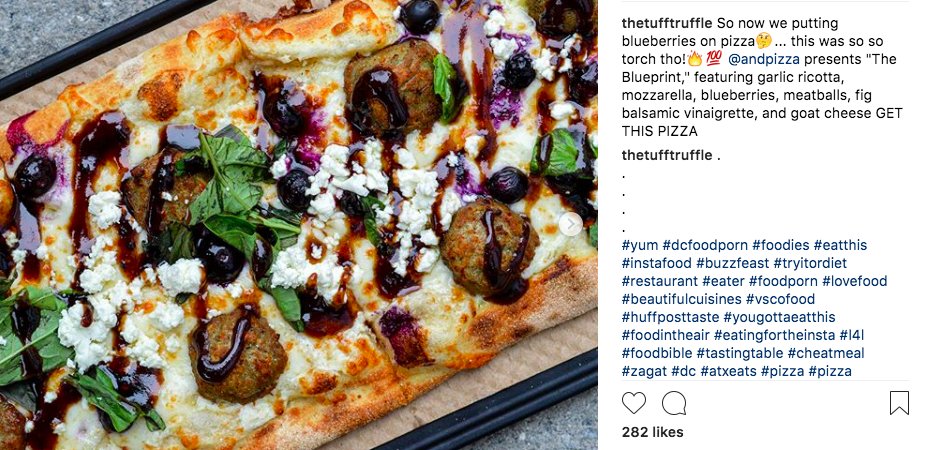Image resolution: width=931 pixels, height=450 pixels.
Task: Open the #yum hashtag
Action: (639, 245)
